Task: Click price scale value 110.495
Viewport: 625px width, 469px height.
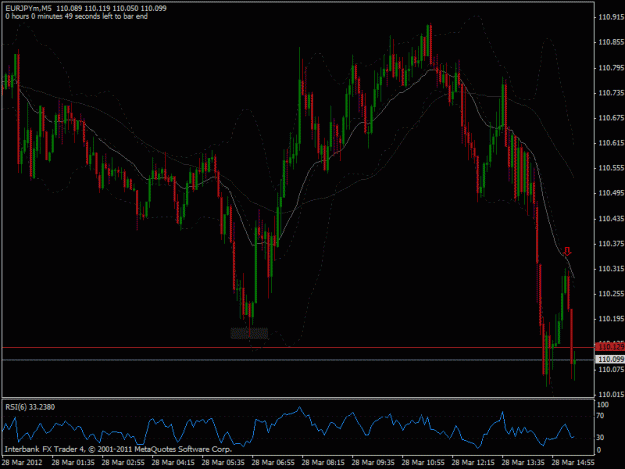Action: 611,193
